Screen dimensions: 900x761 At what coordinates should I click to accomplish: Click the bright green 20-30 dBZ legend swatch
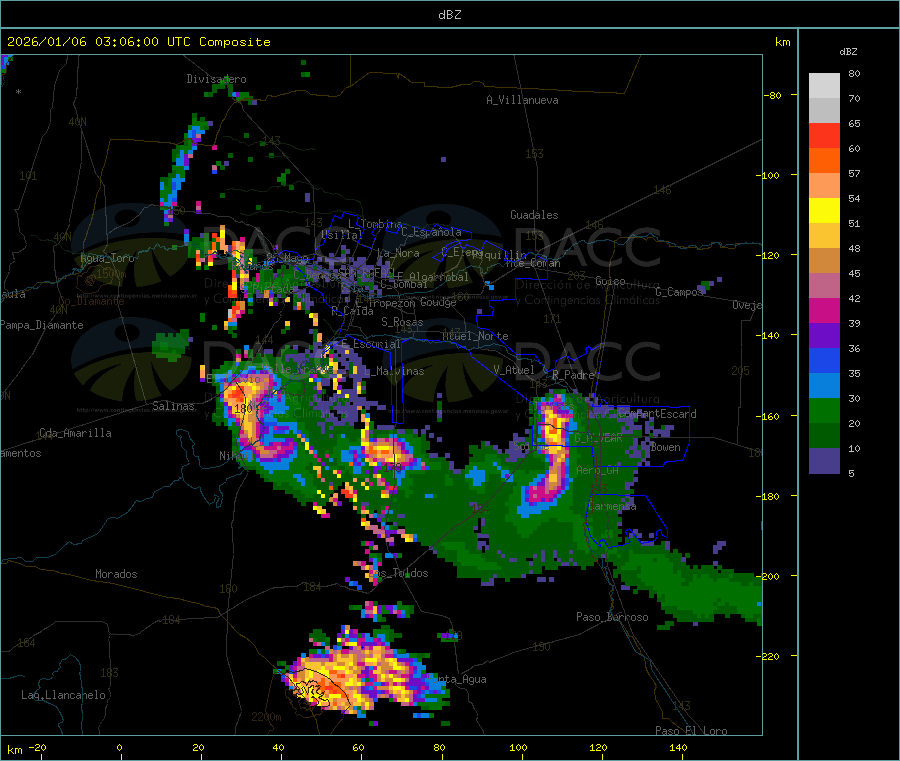click(x=824, y=410)
